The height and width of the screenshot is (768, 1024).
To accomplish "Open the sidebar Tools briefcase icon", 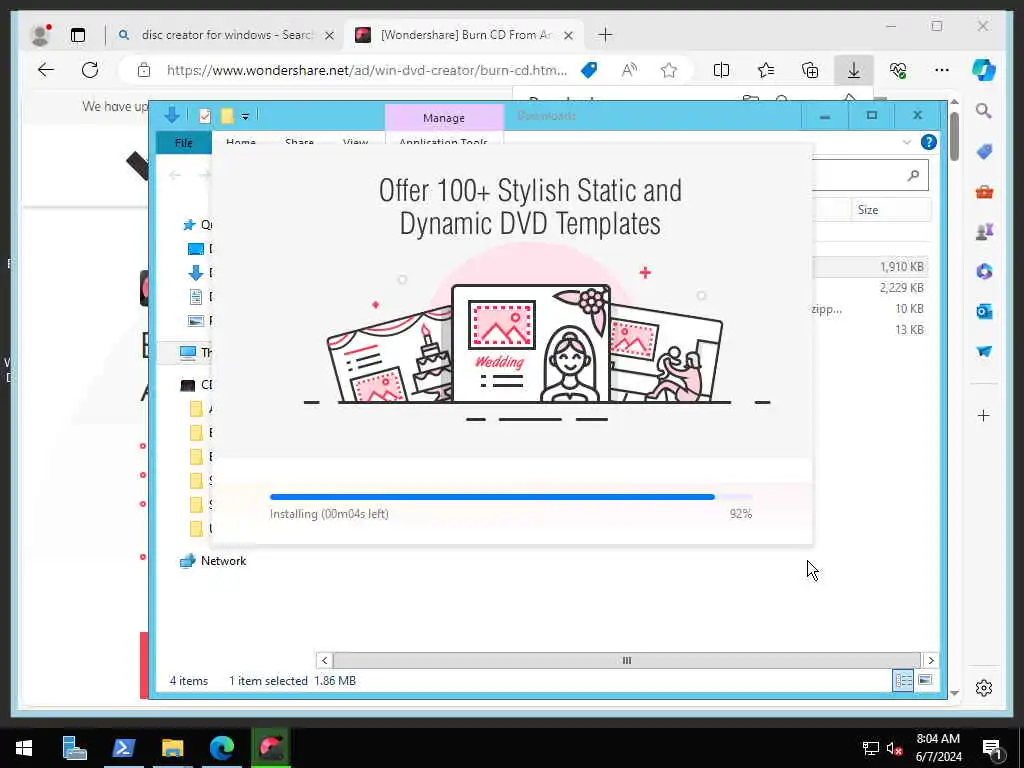I will pyautogui.click(x=984, y=192).
